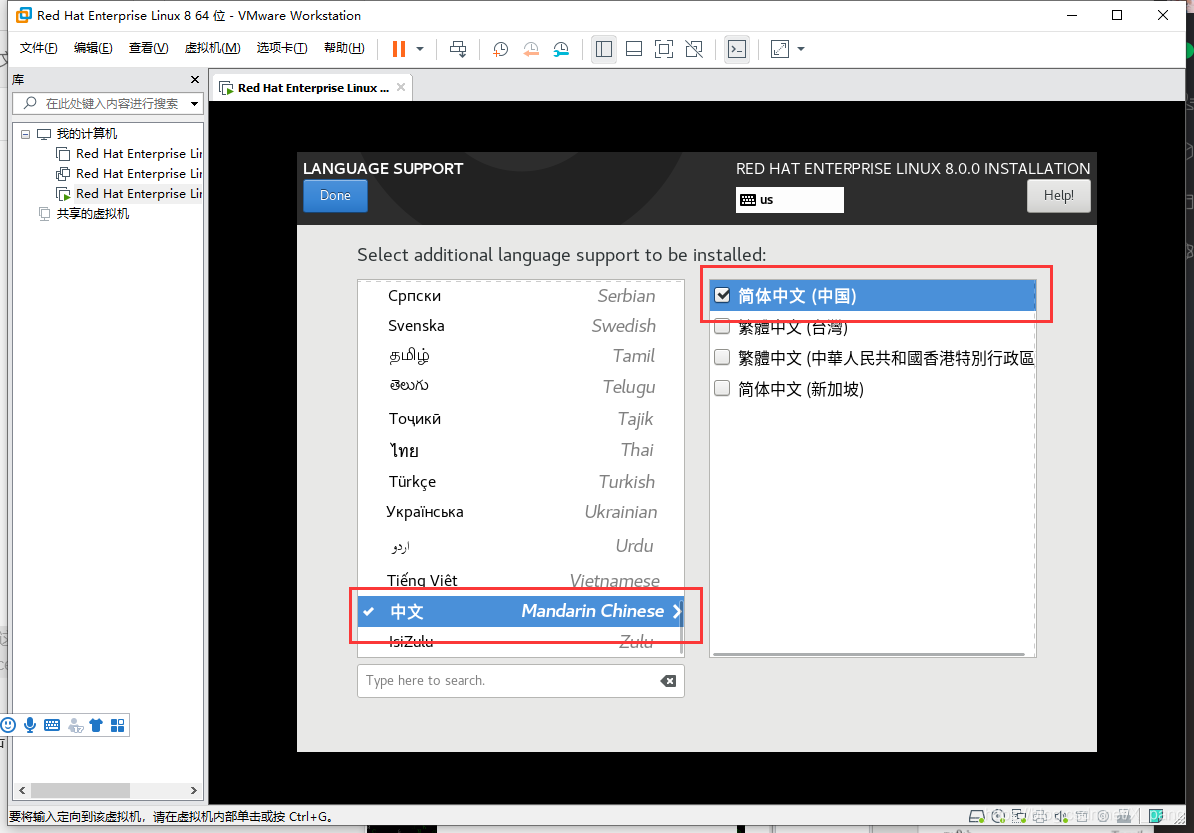Select the 共享的虚拟机 tree item
The width and height of the screenshot is (1194, 833).
coord(92,213)
